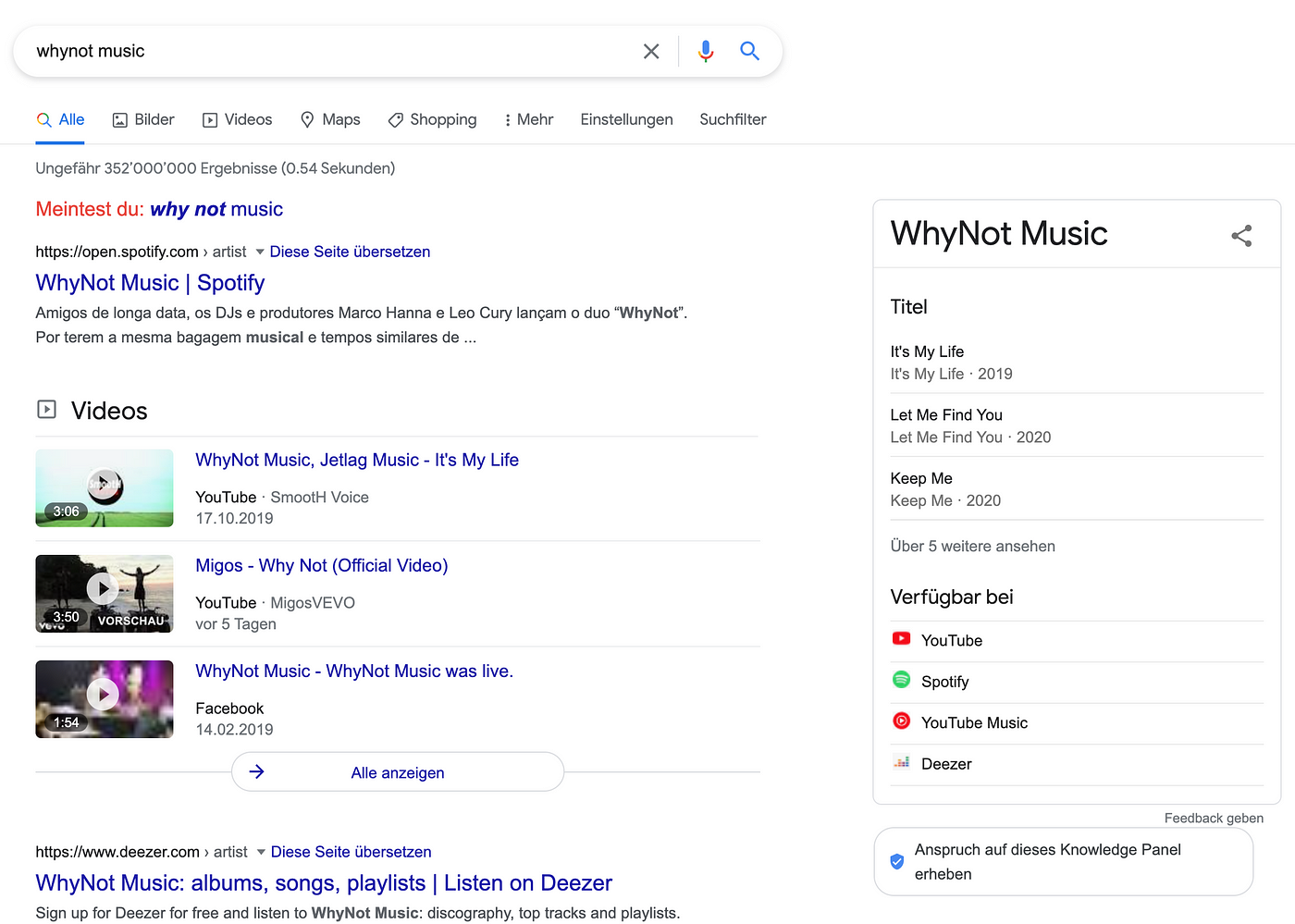This screenshot has width=1295, height=924.
Task: Open the WhyNot Music | Spotify result
Action: tap(150, 283)
